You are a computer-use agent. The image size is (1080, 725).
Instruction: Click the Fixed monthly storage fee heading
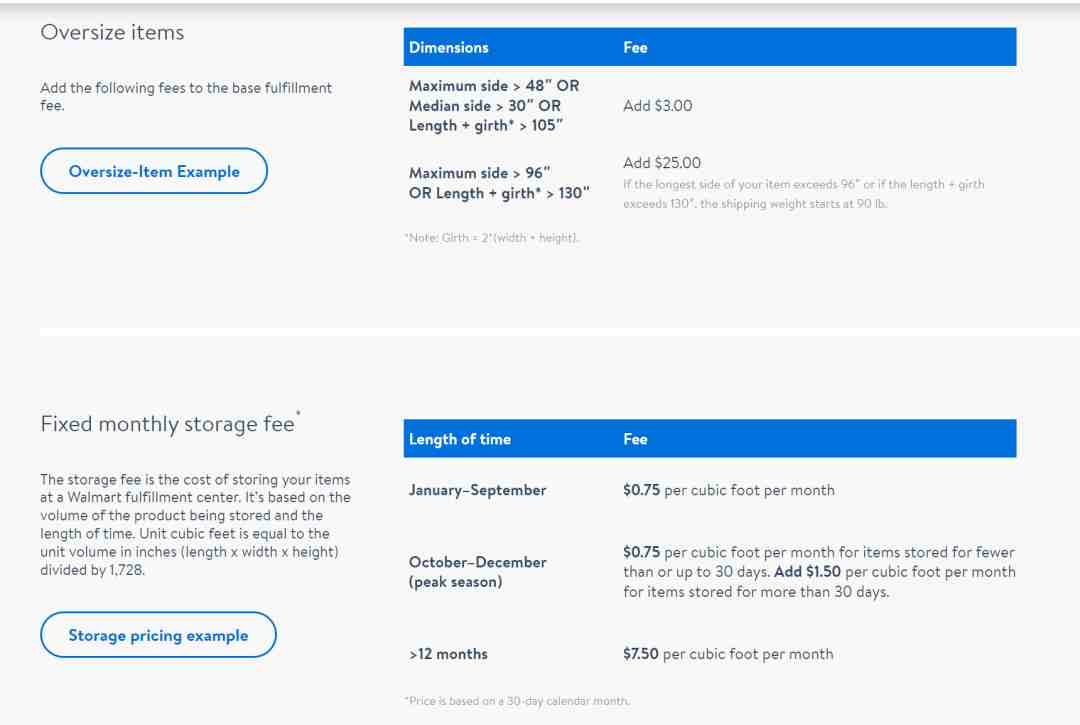coord(168,424)
